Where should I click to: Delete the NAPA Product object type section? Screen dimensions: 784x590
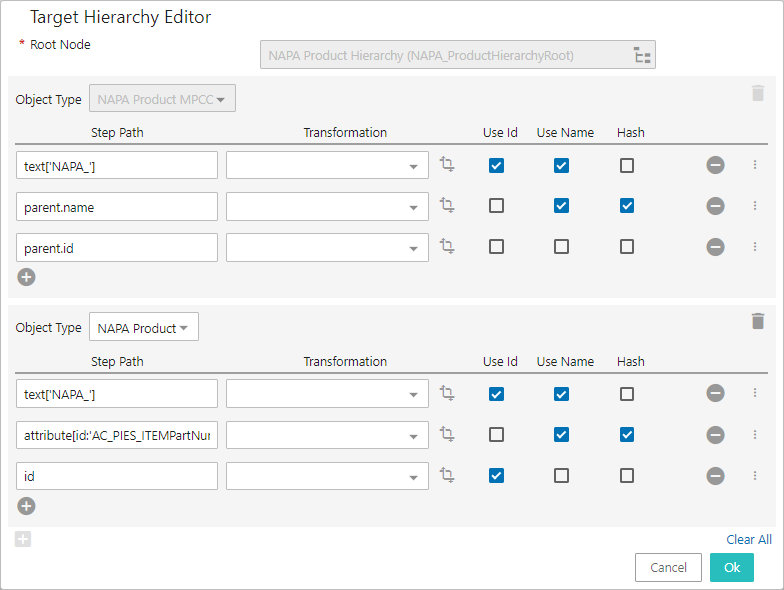coord(757,321)
